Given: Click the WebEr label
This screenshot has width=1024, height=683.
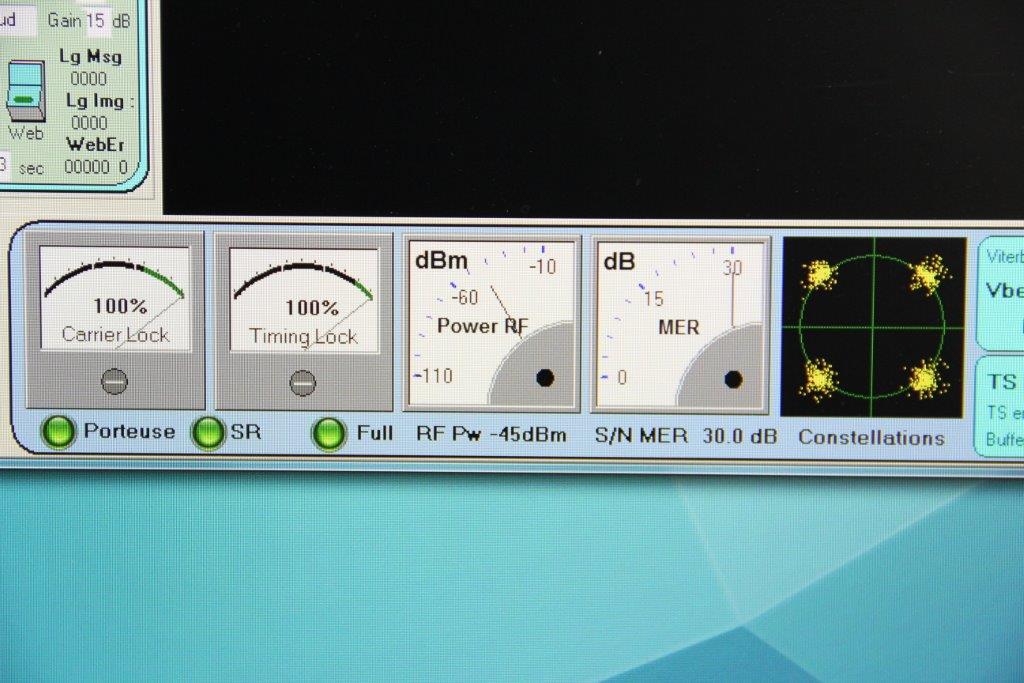Looking at the screenshot, I should [x=95, y=144].
